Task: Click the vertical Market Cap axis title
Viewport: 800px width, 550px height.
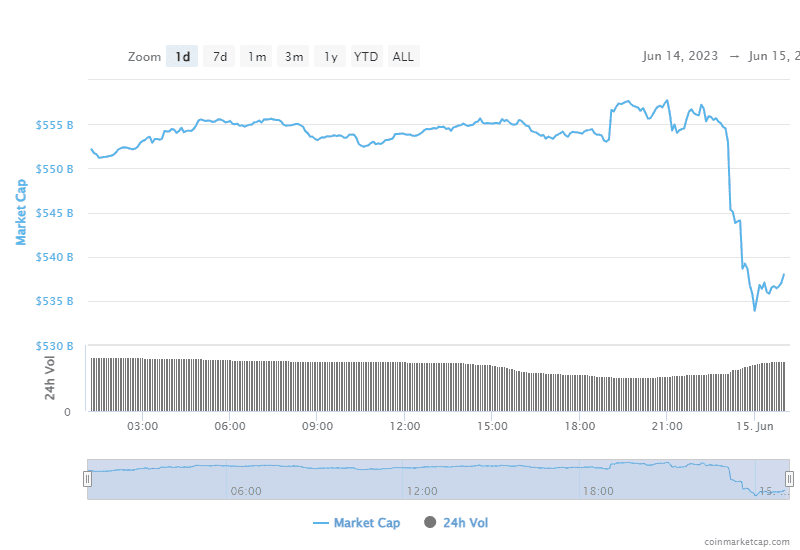Action: [21, 212]
